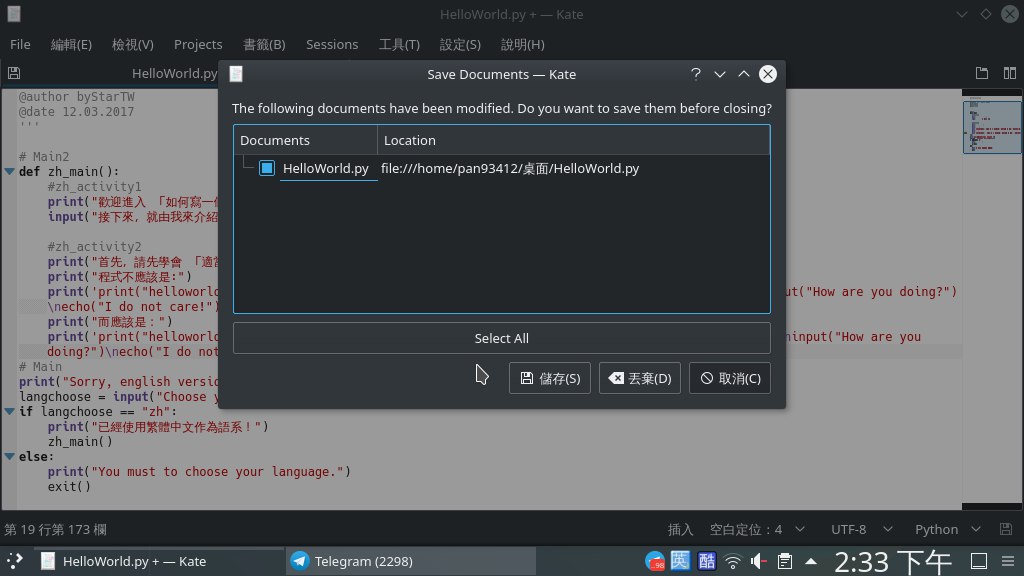Click the Documents column header
The image size is (1024, 576).
pyautogui.click(x=306, y=140)
